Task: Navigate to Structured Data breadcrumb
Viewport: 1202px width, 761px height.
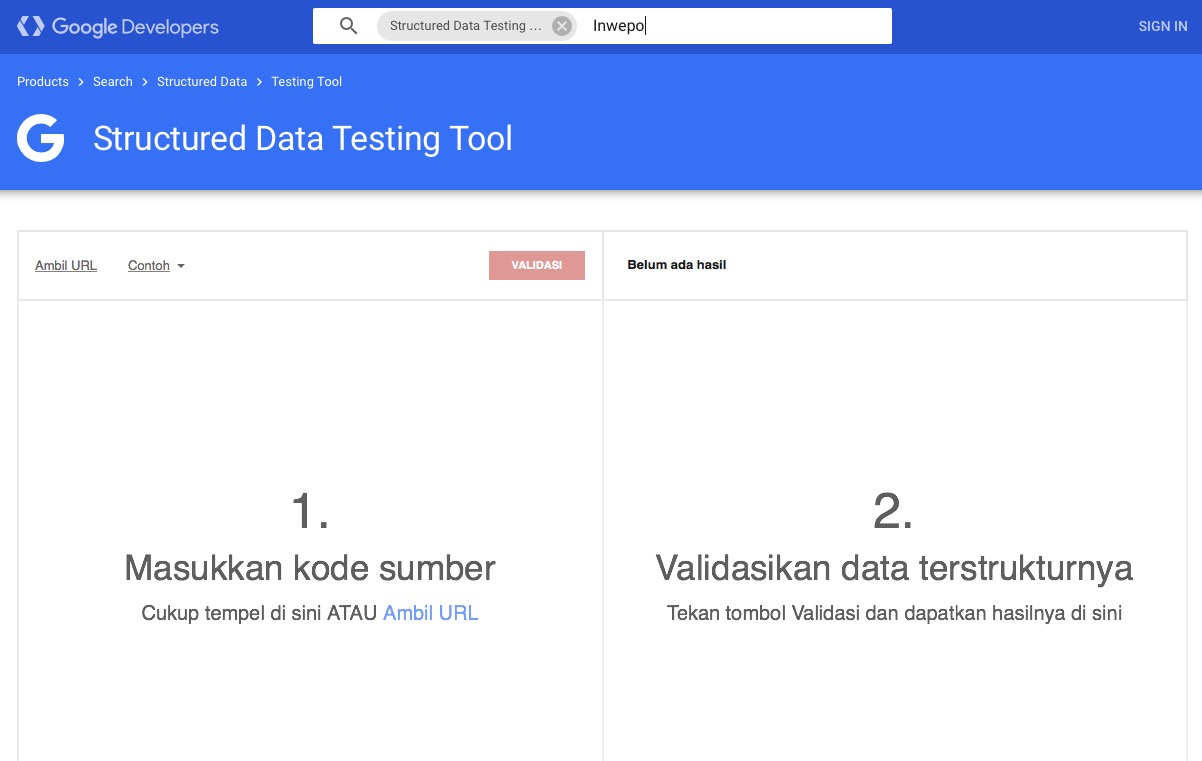Action: (202, 82)
